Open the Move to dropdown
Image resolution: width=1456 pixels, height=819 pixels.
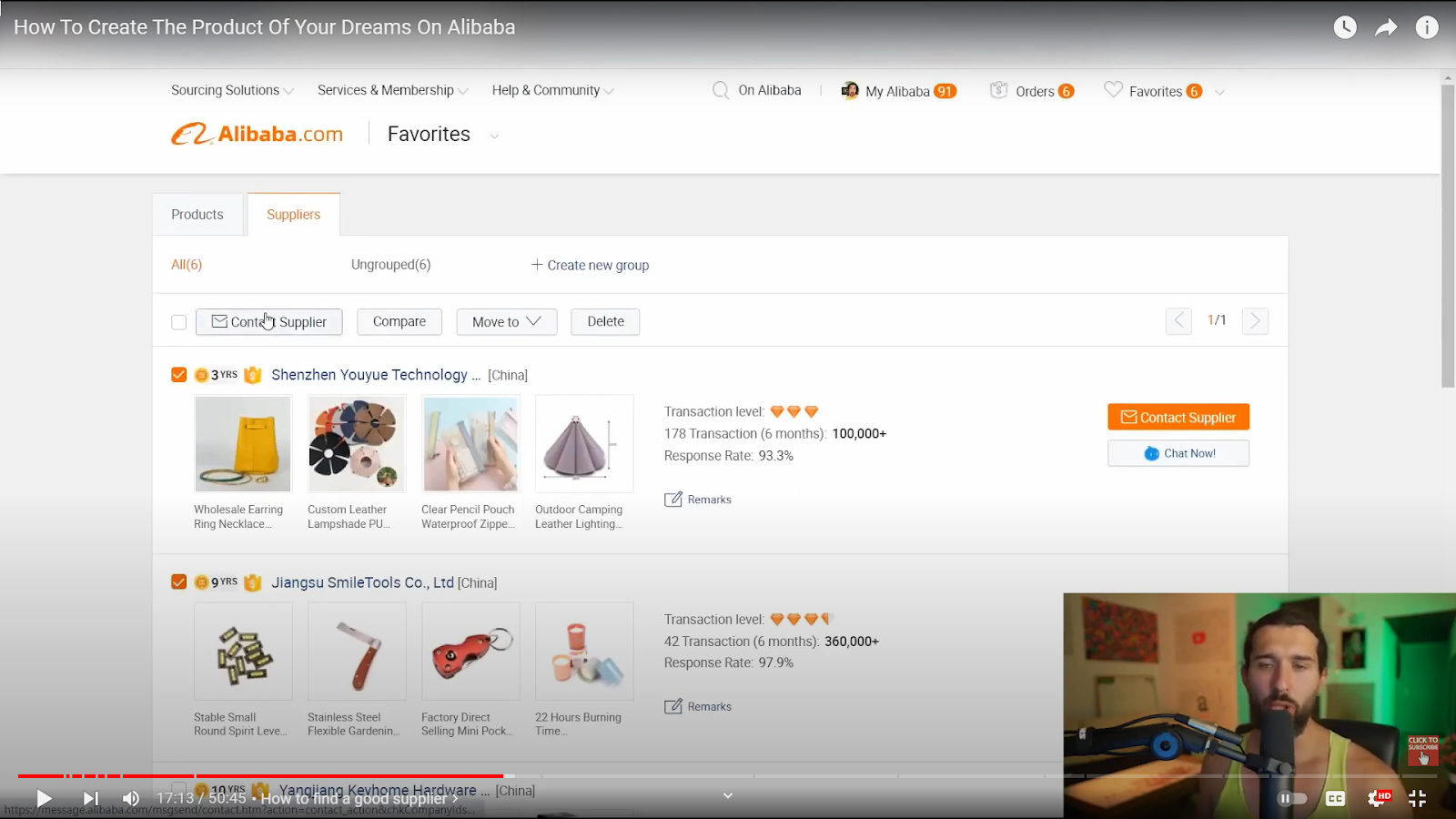pos(506,321)
